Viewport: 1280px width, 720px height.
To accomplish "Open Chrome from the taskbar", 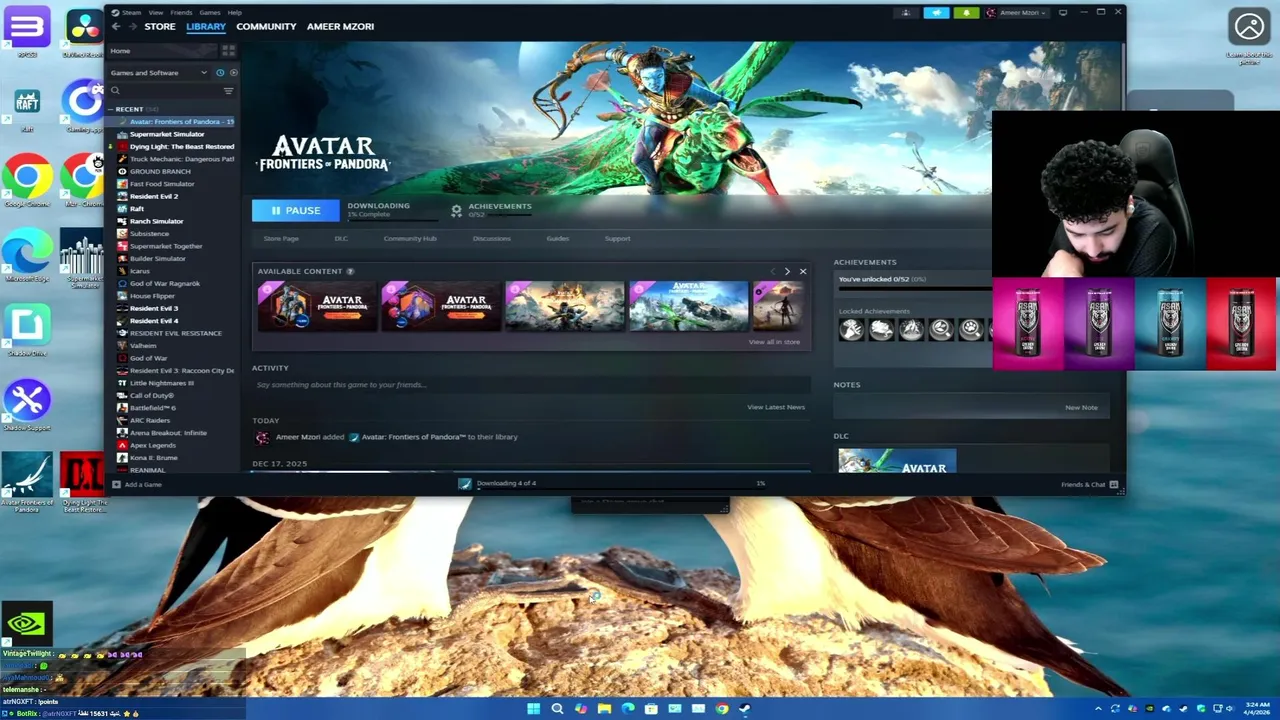I will 721,708.
